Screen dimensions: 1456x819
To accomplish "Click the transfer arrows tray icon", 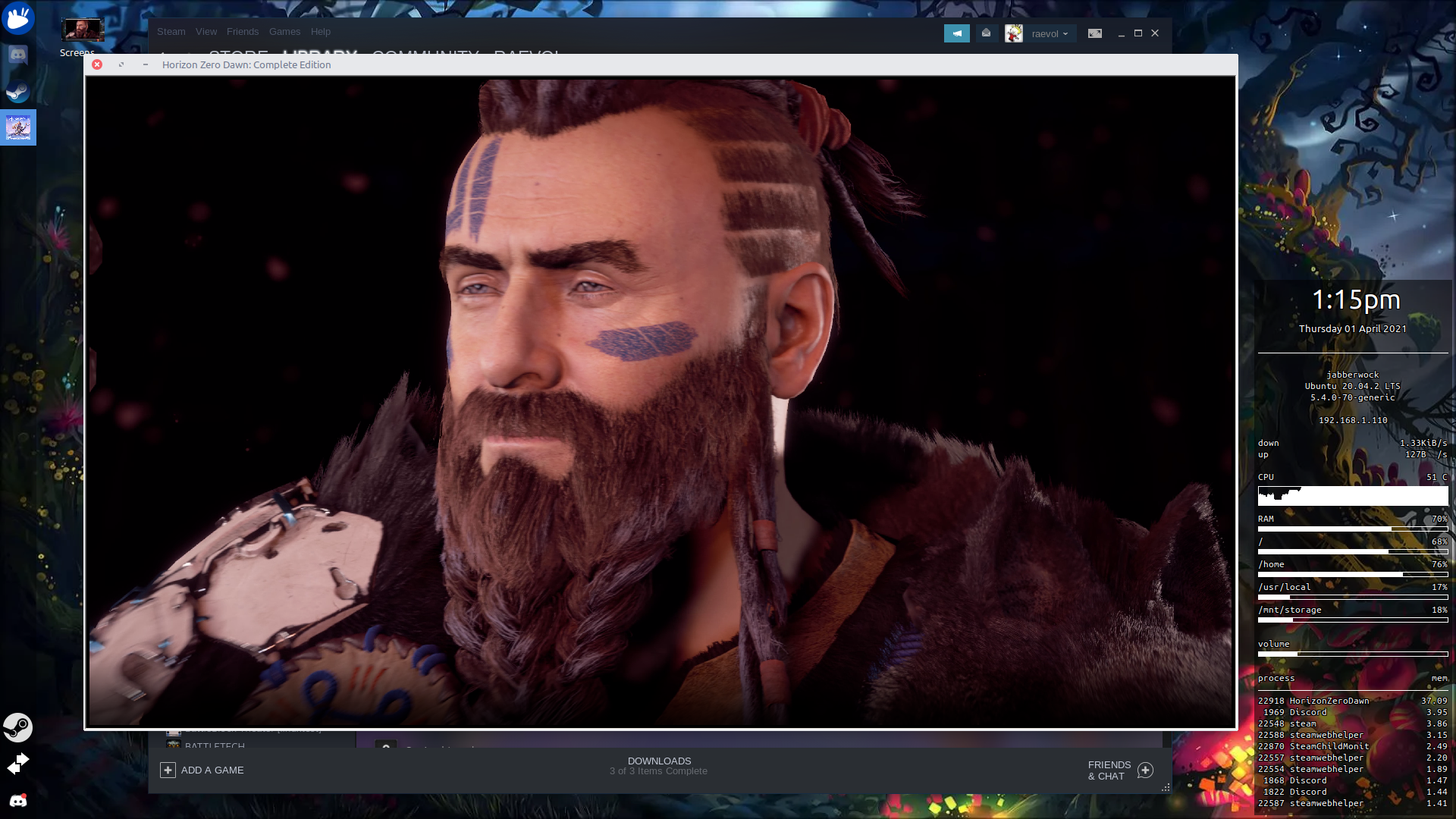I will click(18, 764).
